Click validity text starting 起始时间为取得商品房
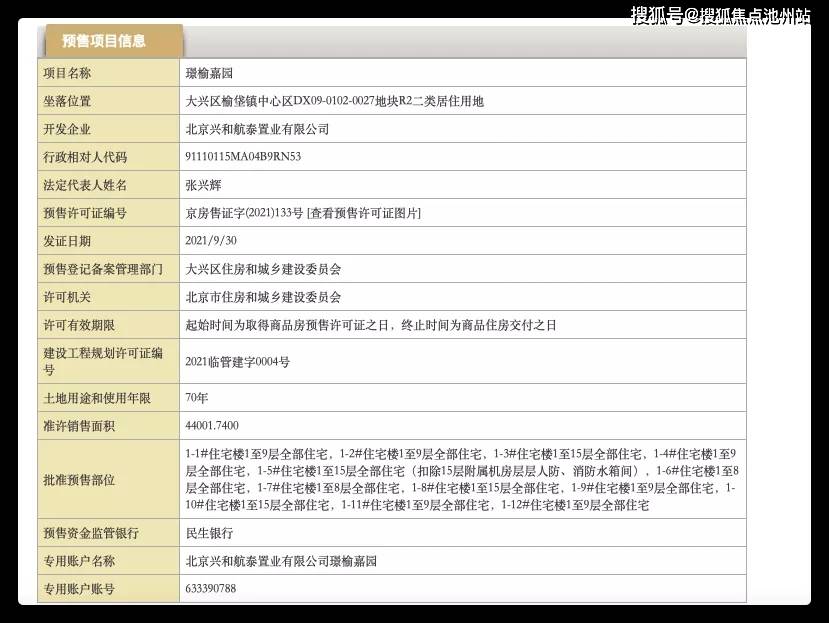This screenshot has width=829, height=623. (x=371, y=325)
